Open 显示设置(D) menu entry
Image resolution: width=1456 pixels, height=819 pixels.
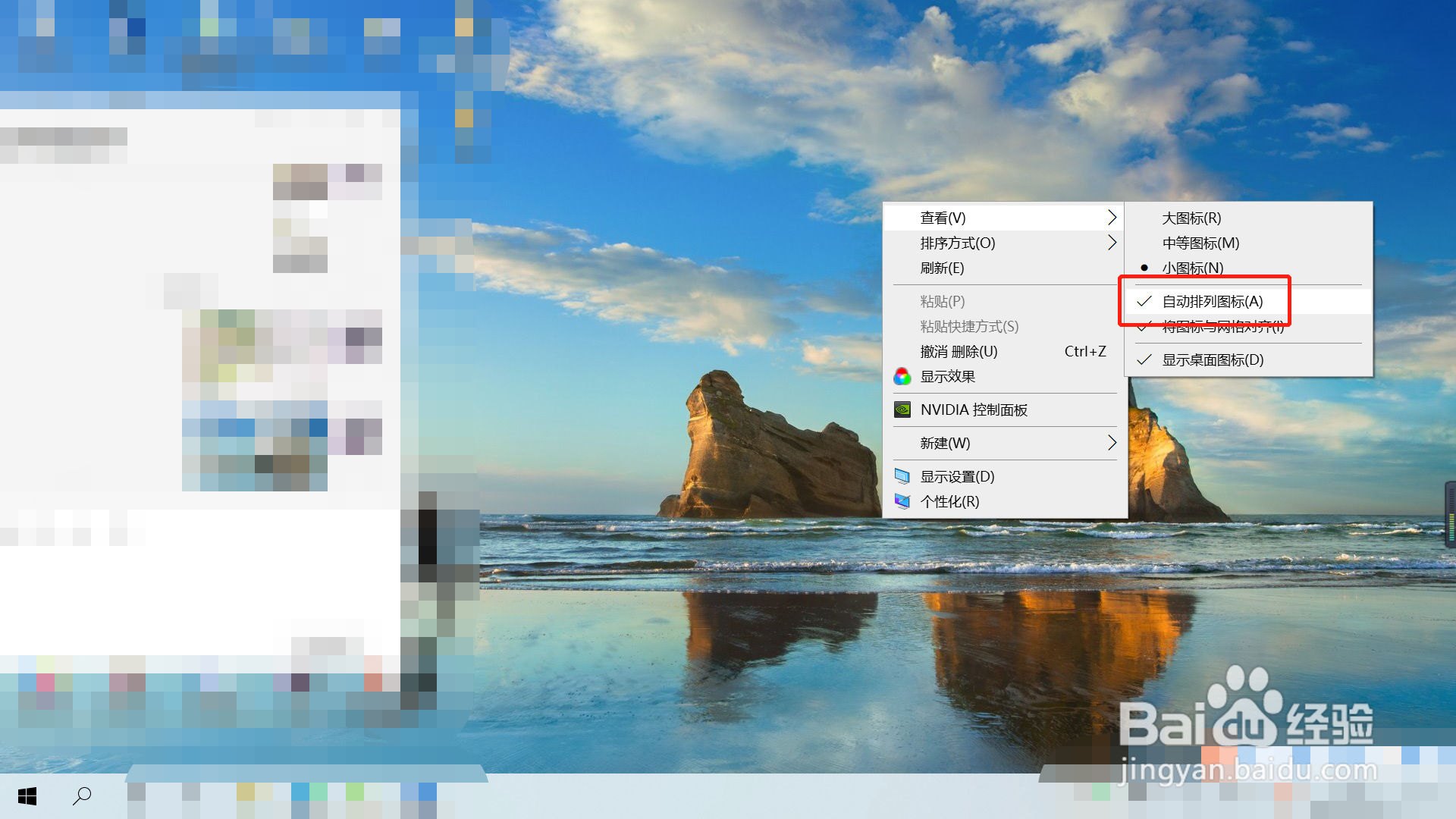pos(957,476)
